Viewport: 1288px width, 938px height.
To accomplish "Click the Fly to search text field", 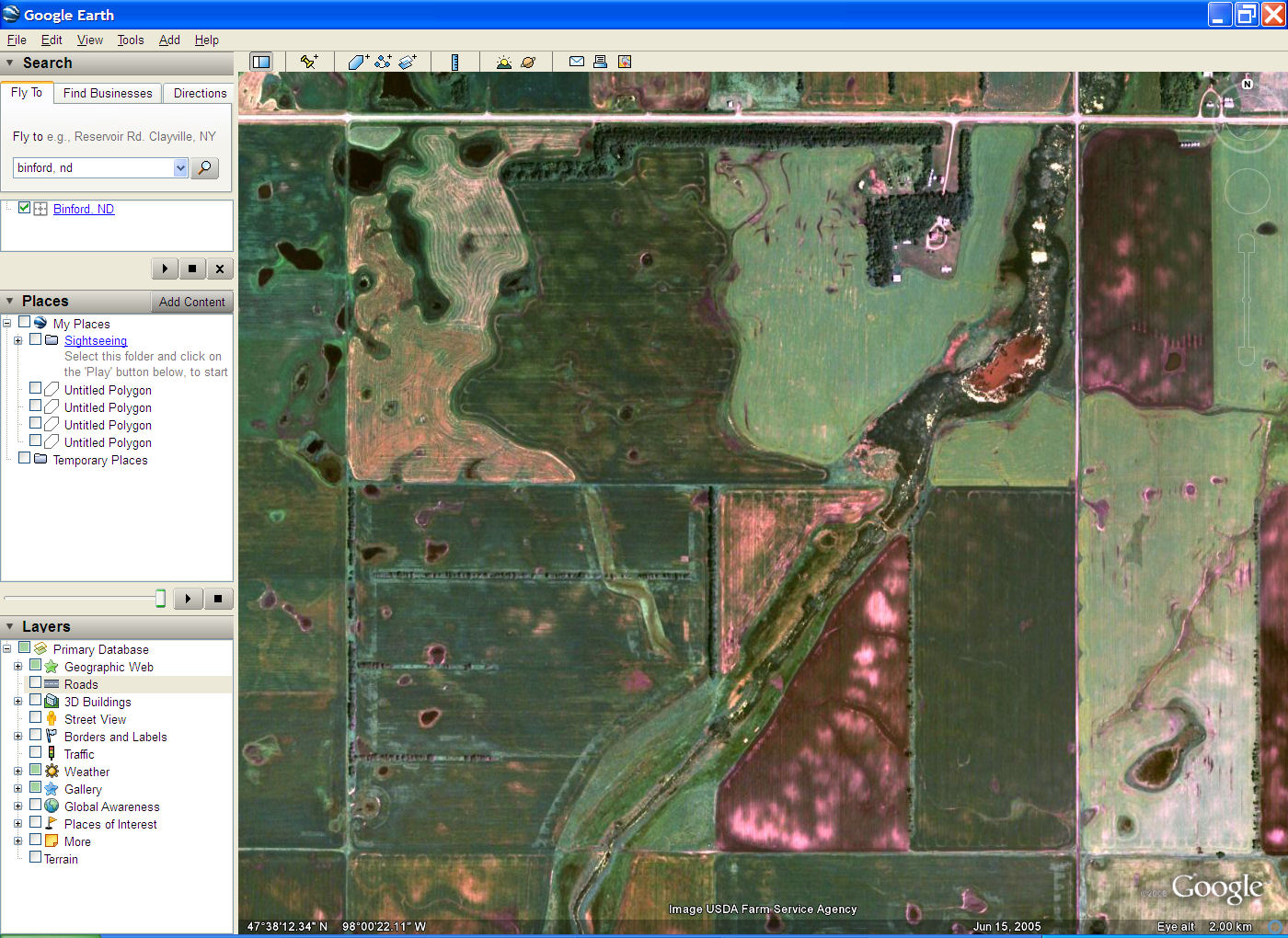I will point(93,167).
